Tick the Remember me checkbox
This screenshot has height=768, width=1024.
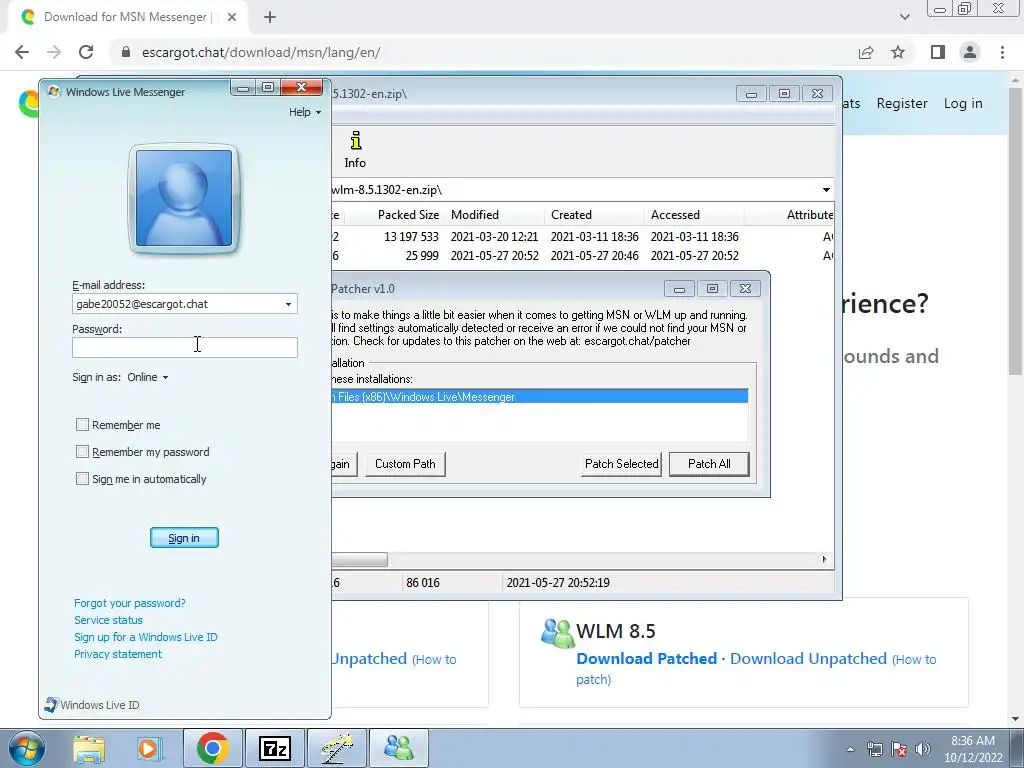pos(82,424)
